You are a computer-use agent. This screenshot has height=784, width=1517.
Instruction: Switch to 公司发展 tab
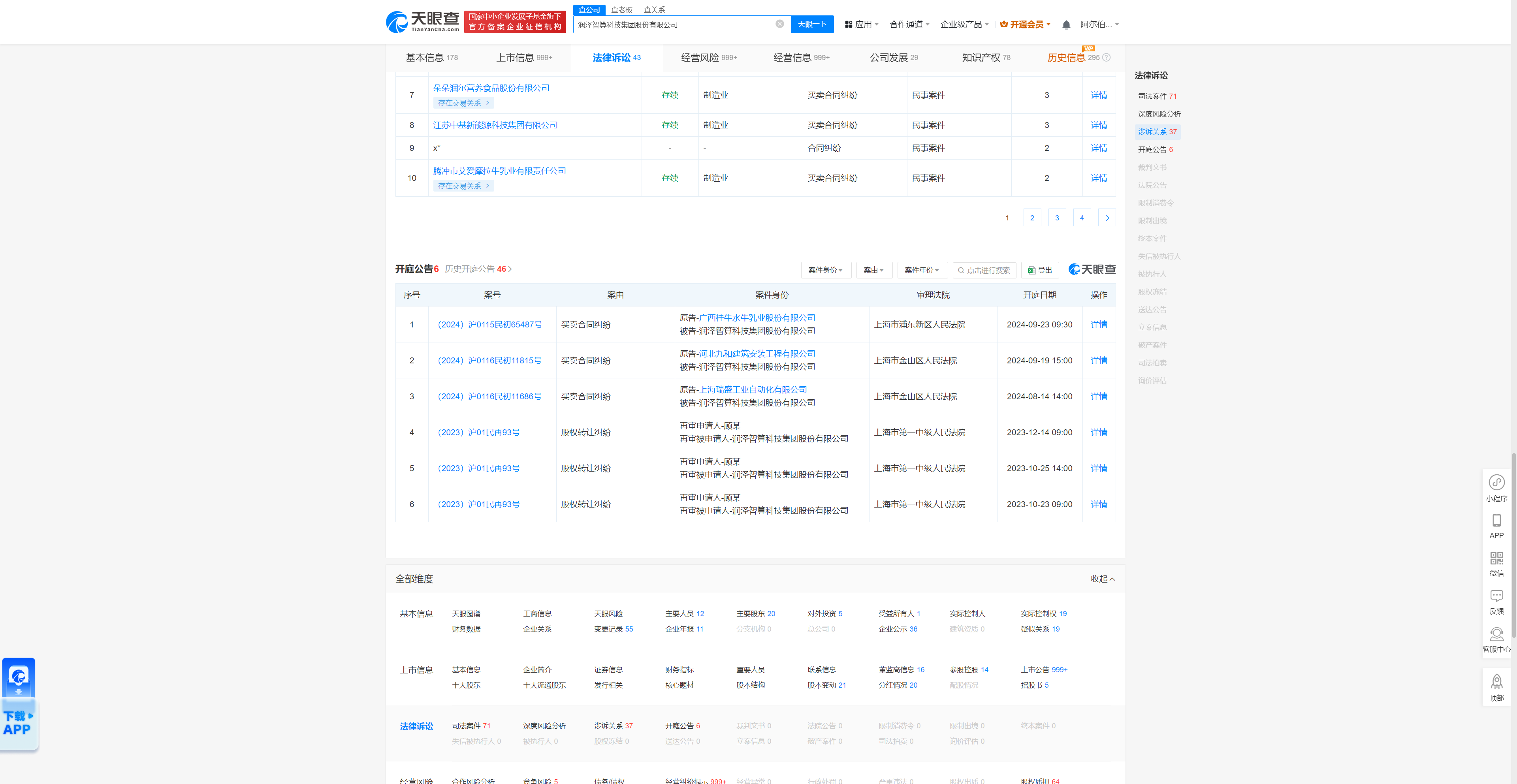(x=894, y=58)
